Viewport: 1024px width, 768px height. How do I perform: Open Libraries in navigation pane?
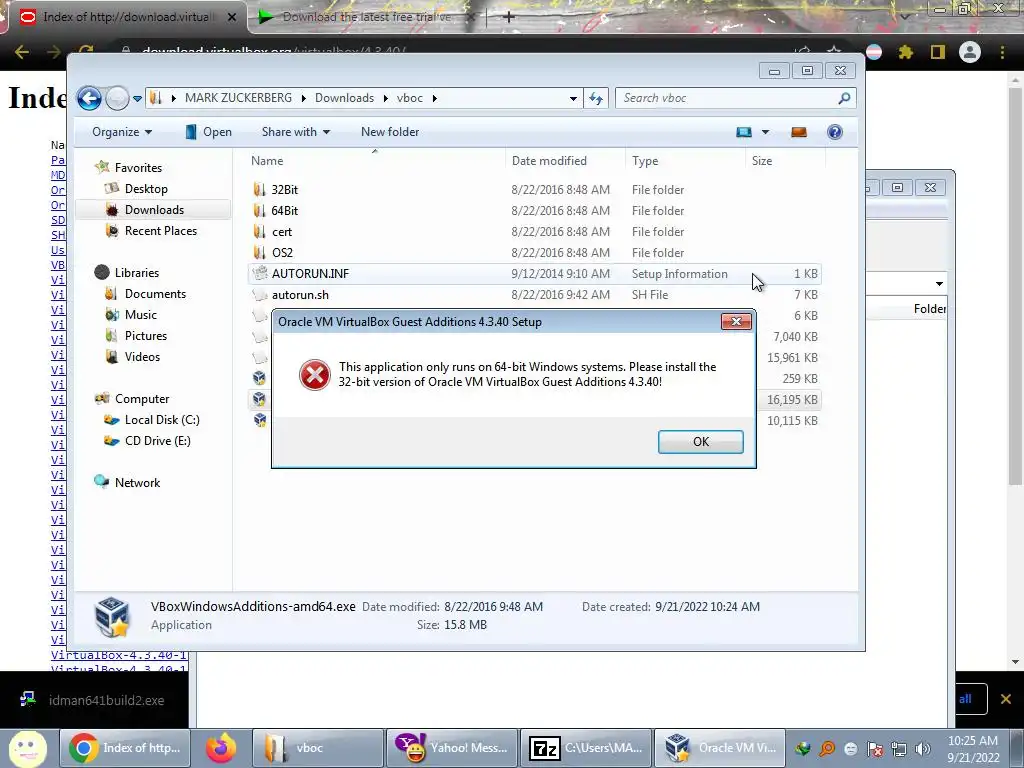(x=136, y=273)
